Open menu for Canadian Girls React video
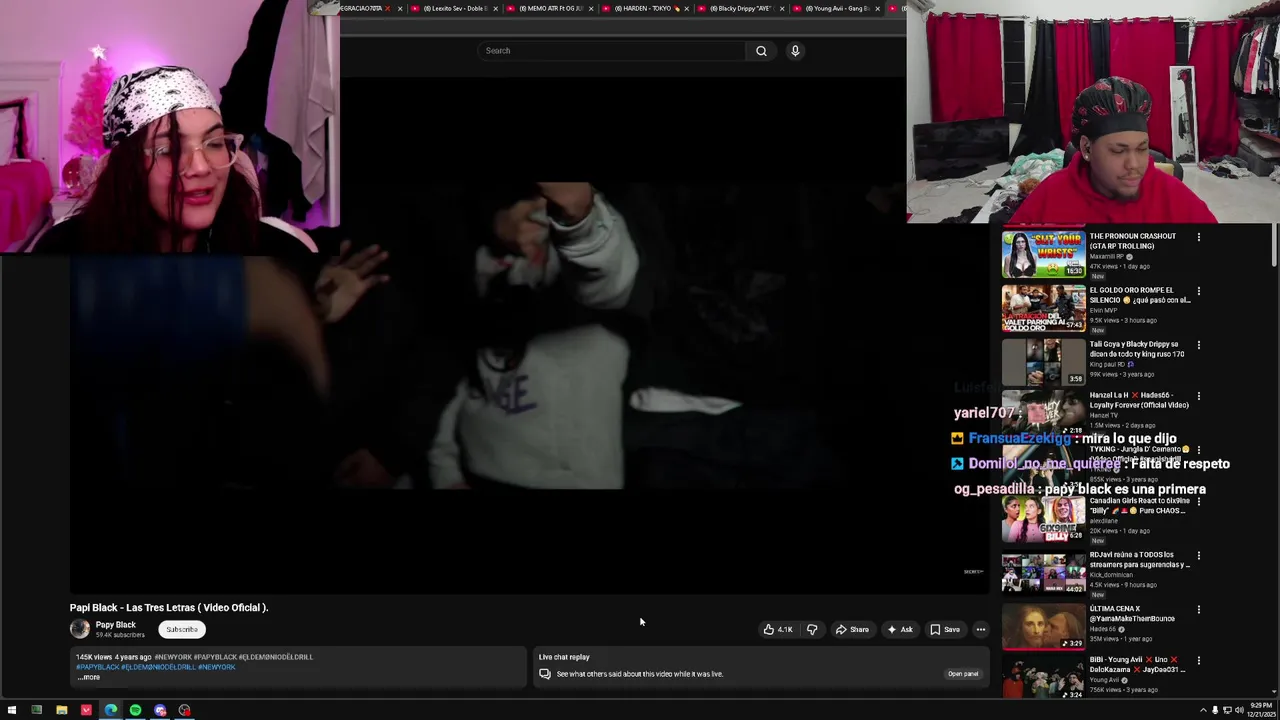 pyautogui.click(x=1199, y=502)
